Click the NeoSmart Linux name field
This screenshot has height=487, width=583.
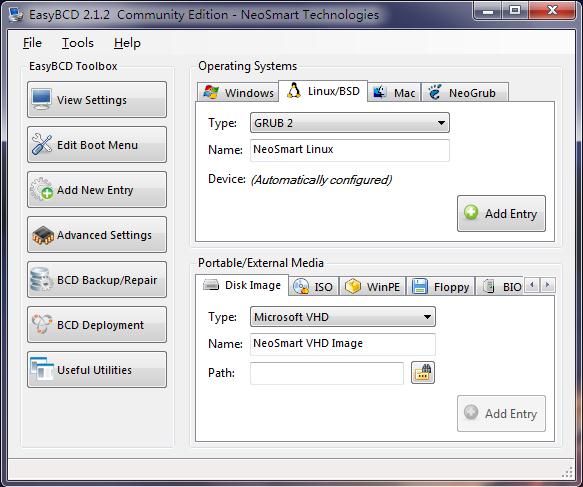point(350,150)
